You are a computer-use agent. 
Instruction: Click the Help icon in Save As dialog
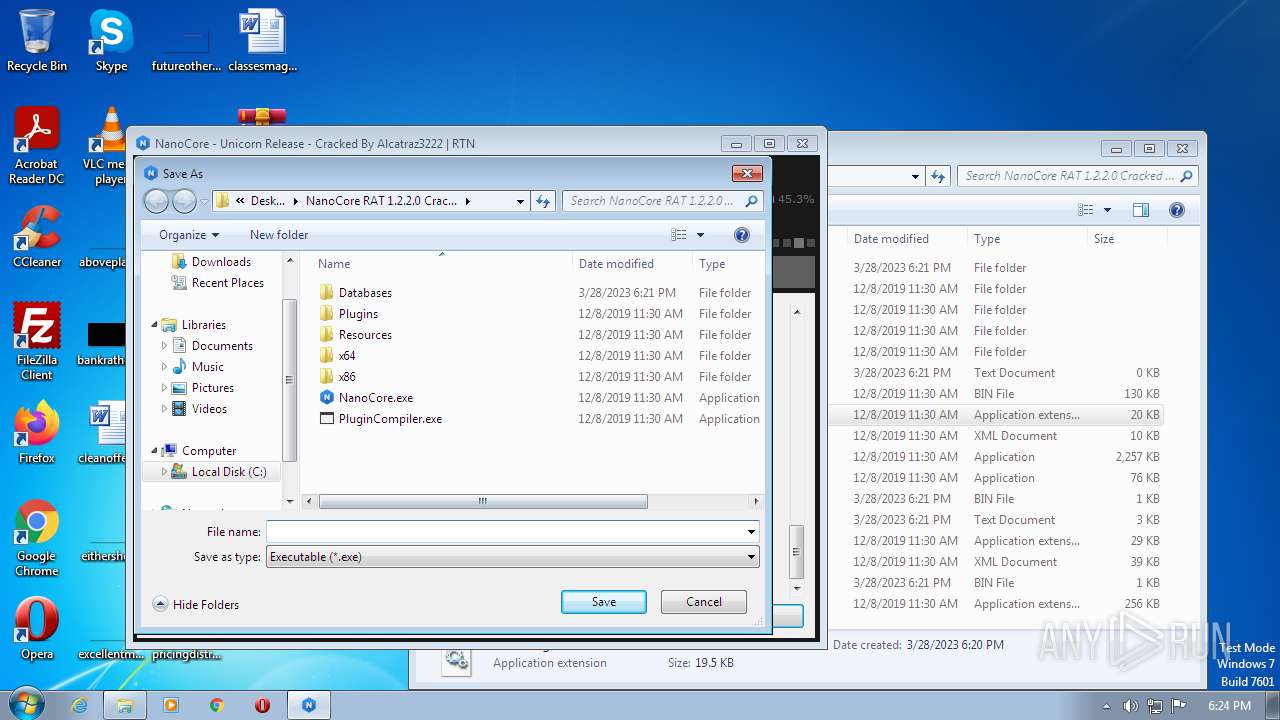pyautogui.click(x=742, y=235)
